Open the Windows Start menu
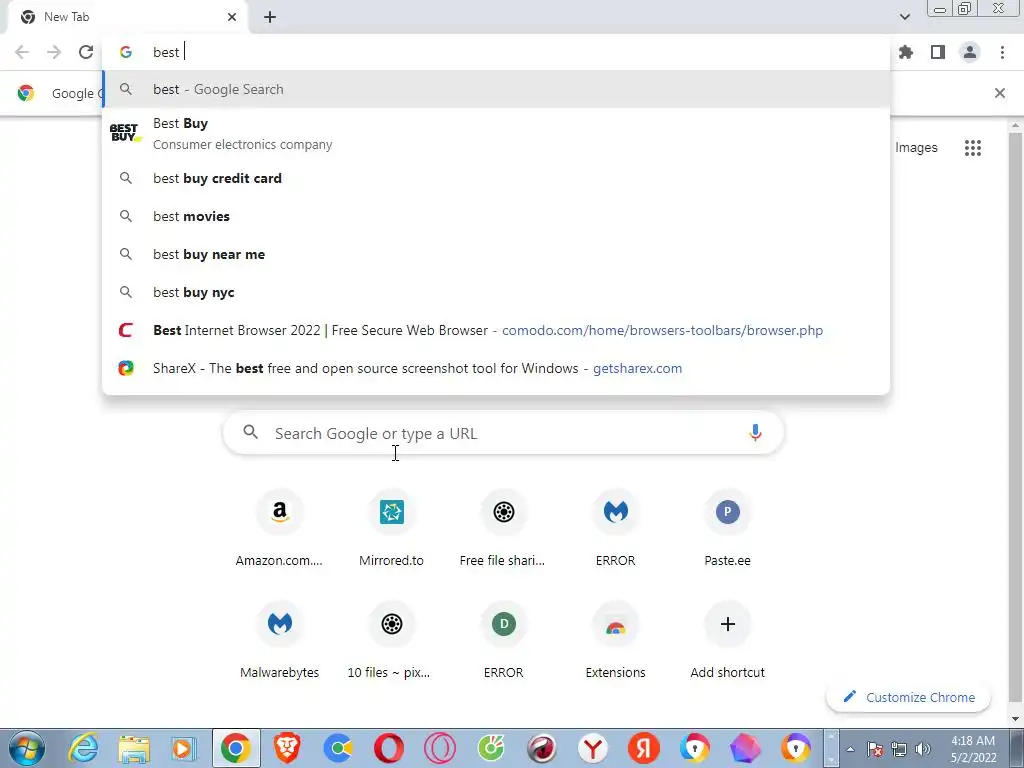 pos(26,748)
